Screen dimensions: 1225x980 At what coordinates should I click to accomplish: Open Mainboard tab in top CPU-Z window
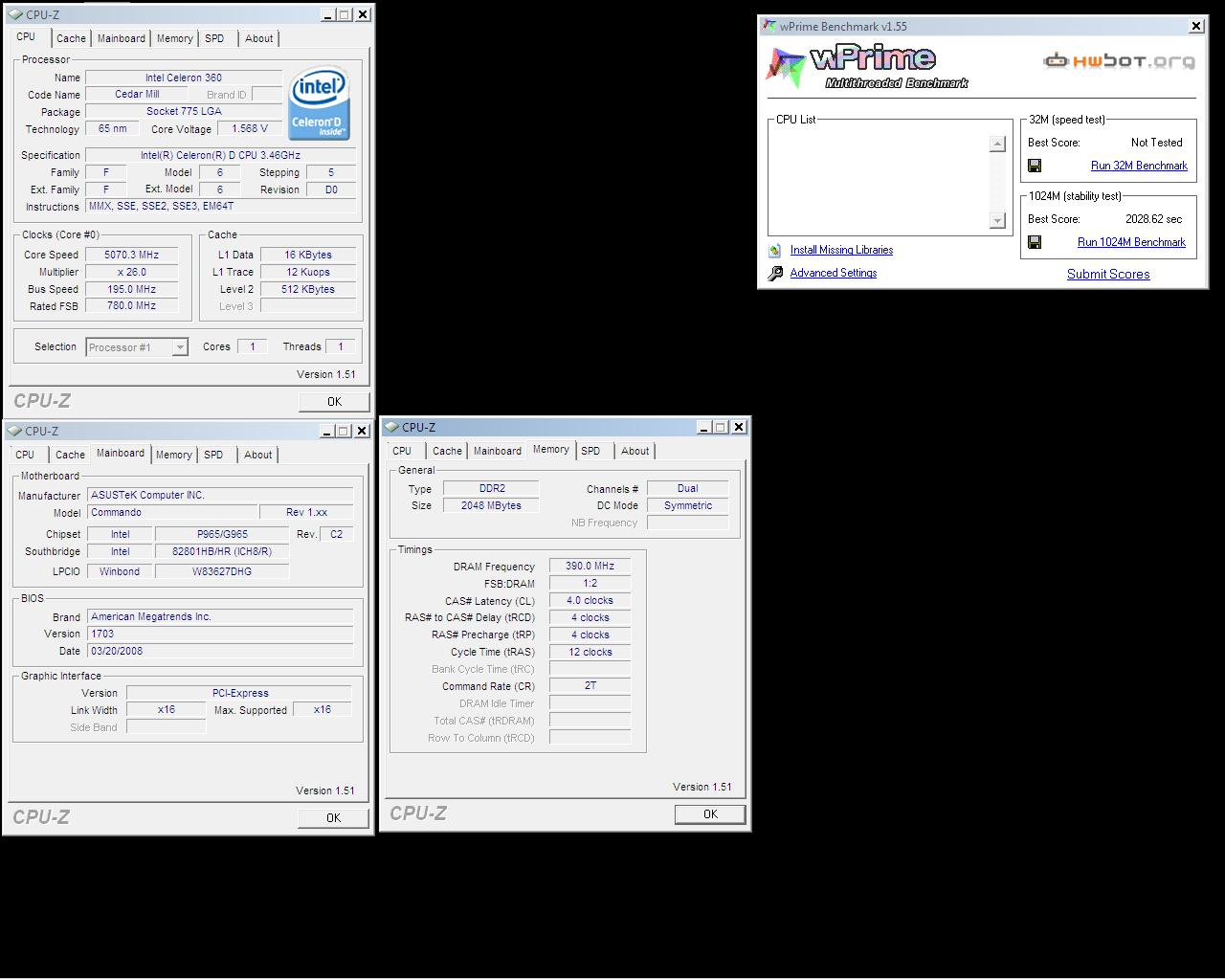122,38
